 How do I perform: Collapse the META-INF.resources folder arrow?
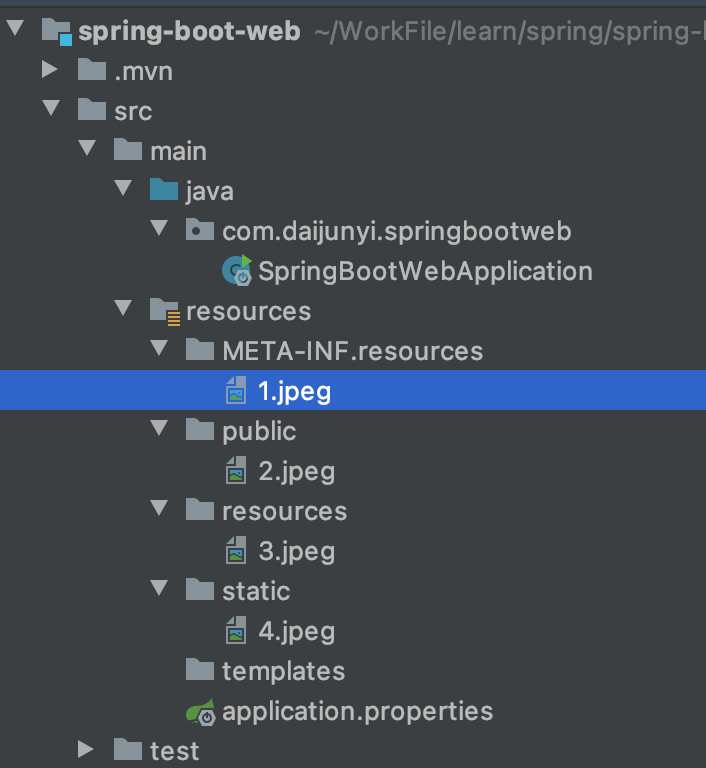point(159,350)
